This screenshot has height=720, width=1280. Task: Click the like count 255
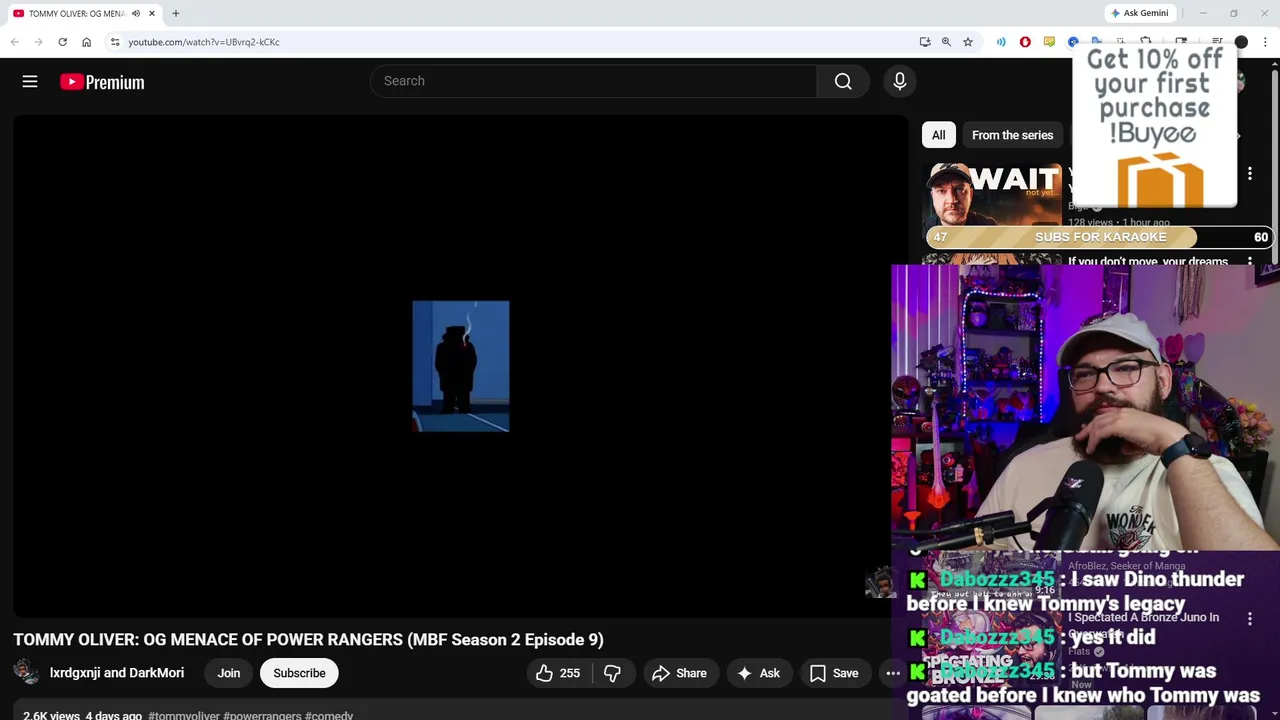point(570,673)
